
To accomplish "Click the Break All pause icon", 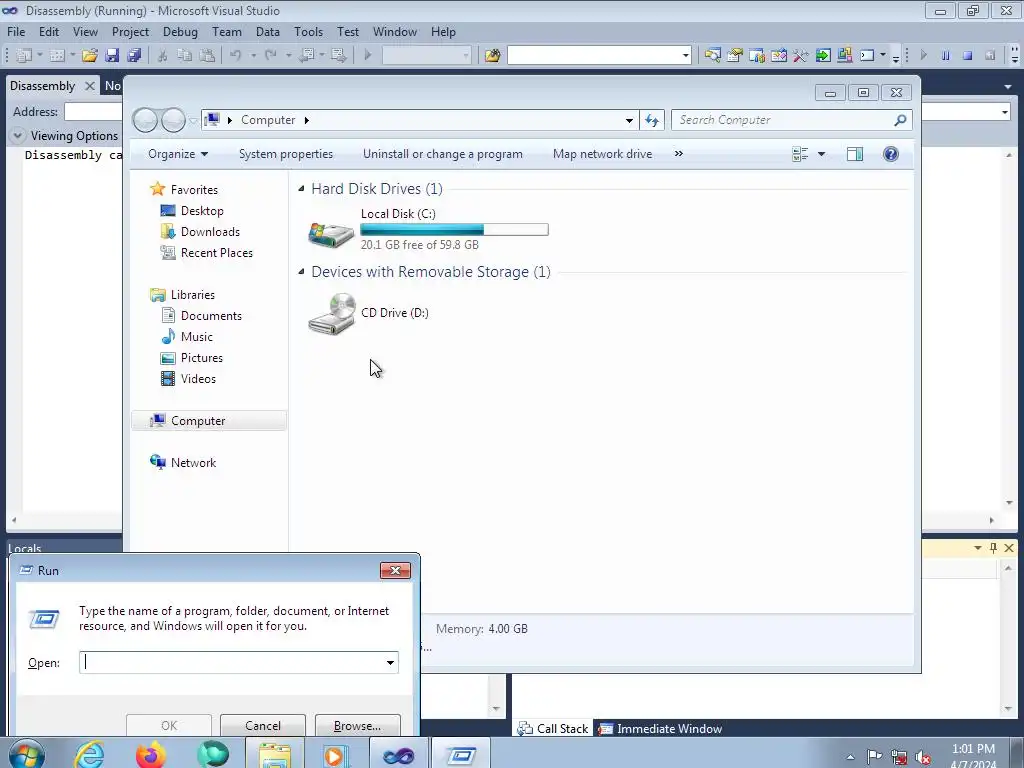I will click(x=946, y=56).
